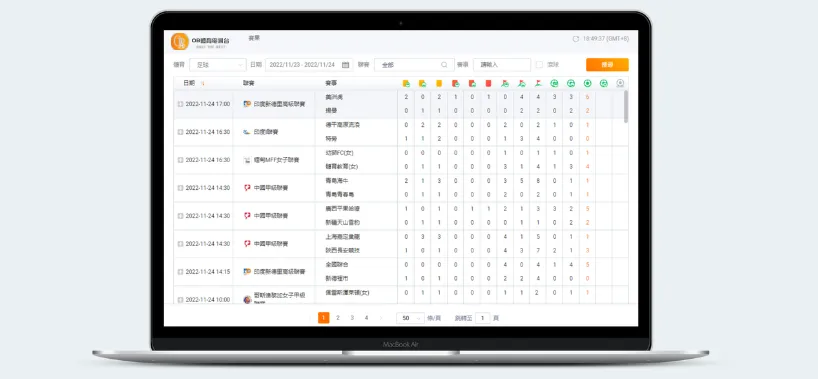Screen dimensions: 818x379
Task: Go to next page with arrow
Action: (380, 318)
